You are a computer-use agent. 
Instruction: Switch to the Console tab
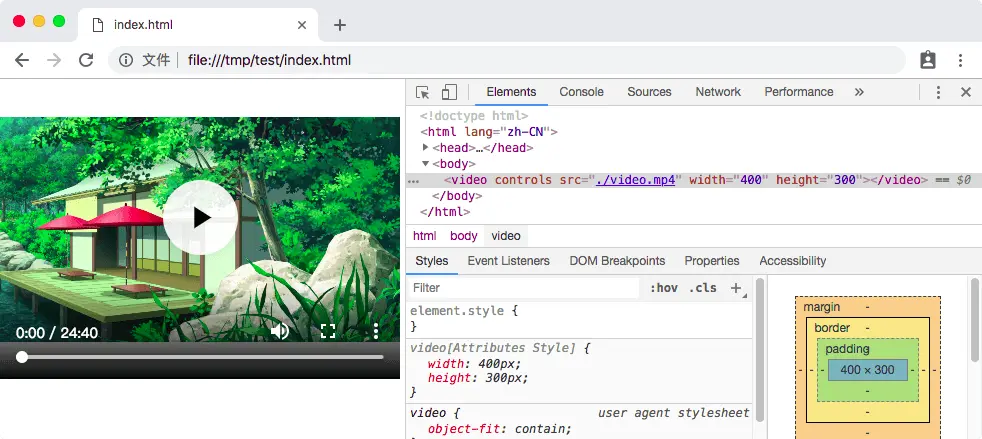point(581,92)
